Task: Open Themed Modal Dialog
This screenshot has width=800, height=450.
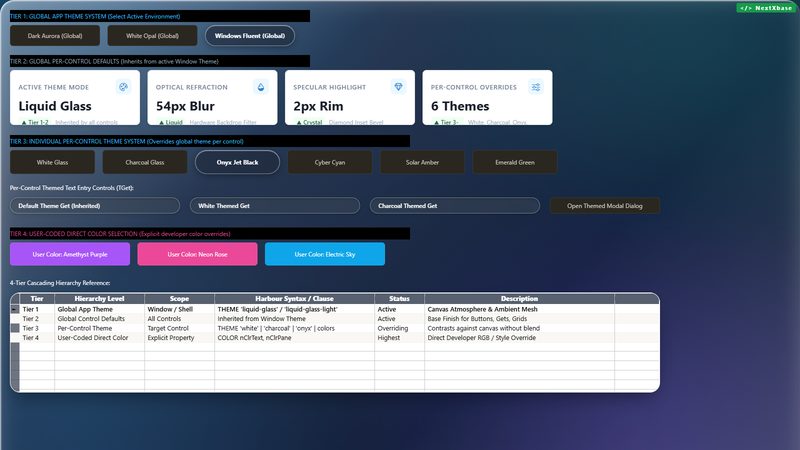Action: 605,206
